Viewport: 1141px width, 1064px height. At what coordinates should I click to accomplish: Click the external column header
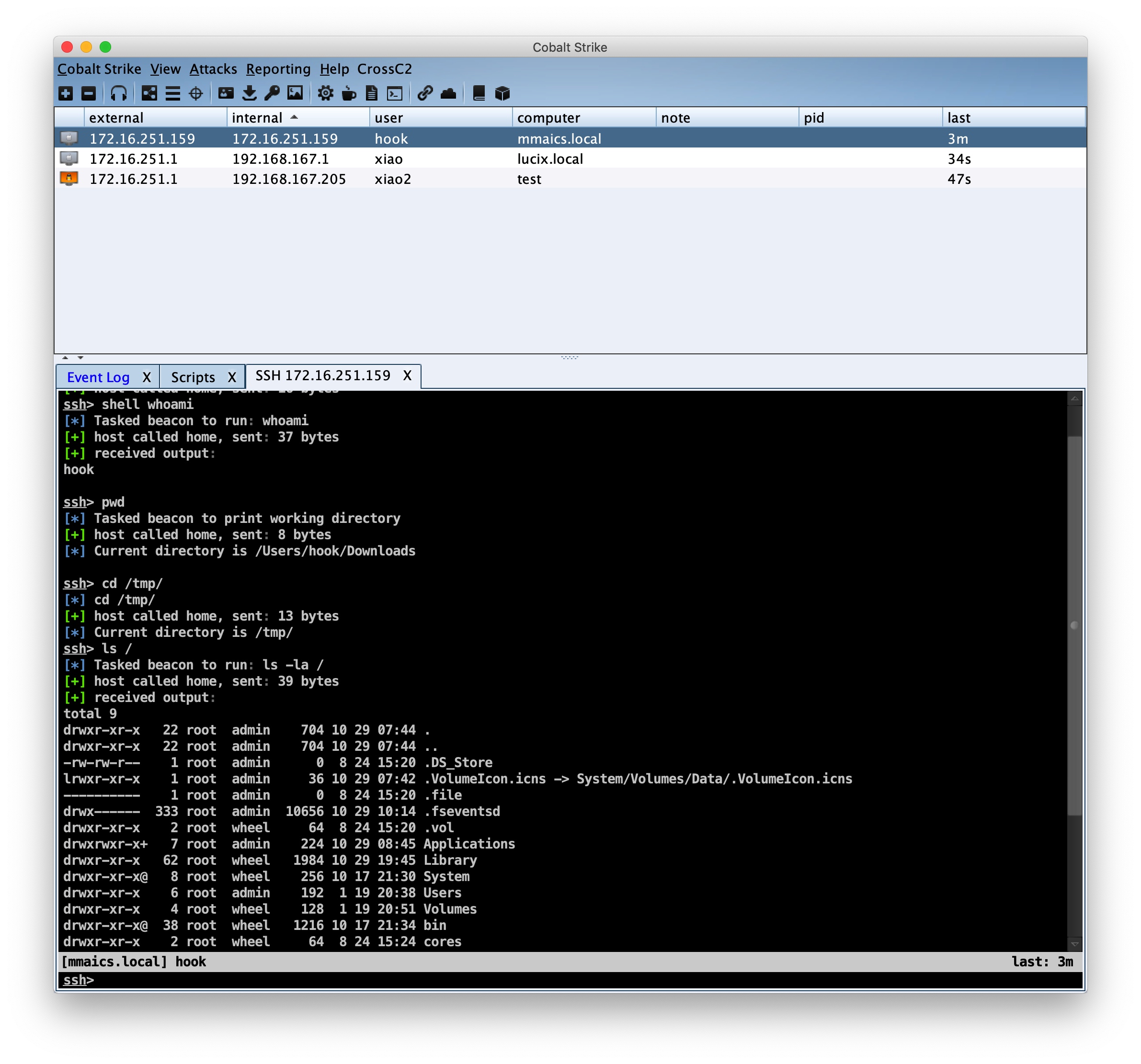pos(116,118)
